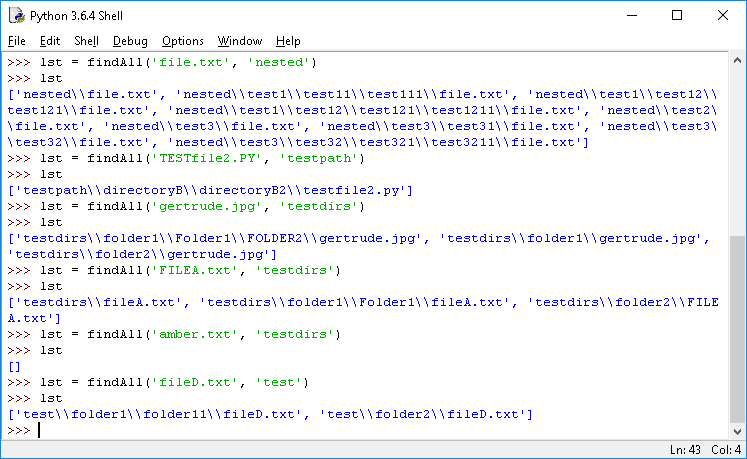Click the scrollbar down arrow
747x459 pixels.
click(x=737, y=432)
